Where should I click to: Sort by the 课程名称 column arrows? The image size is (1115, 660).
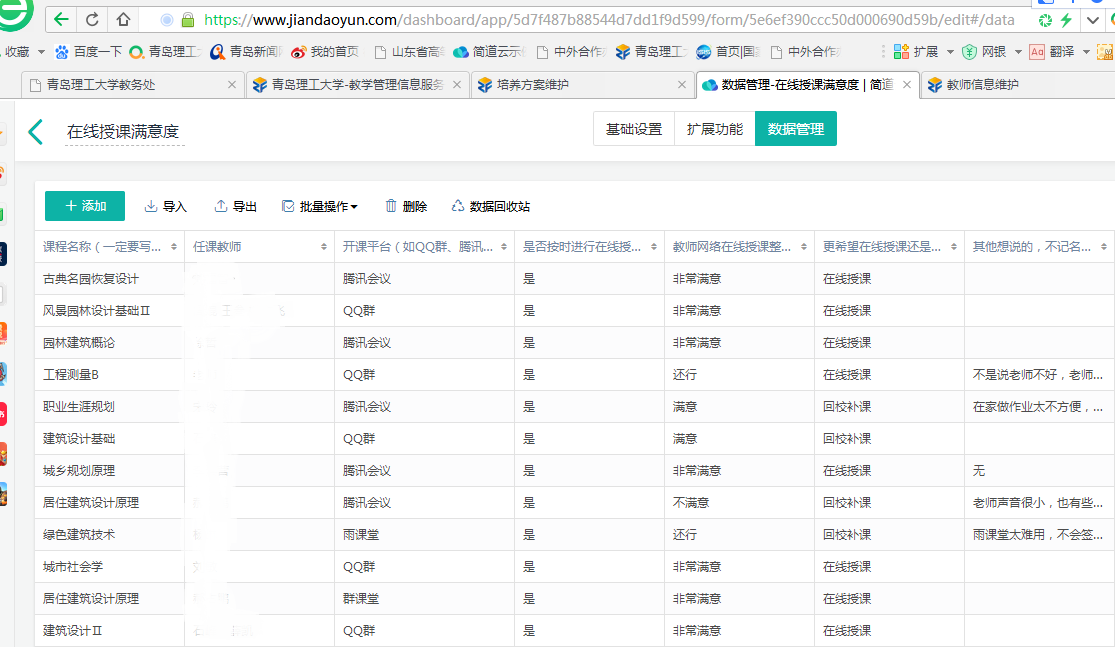pos(175,247)
